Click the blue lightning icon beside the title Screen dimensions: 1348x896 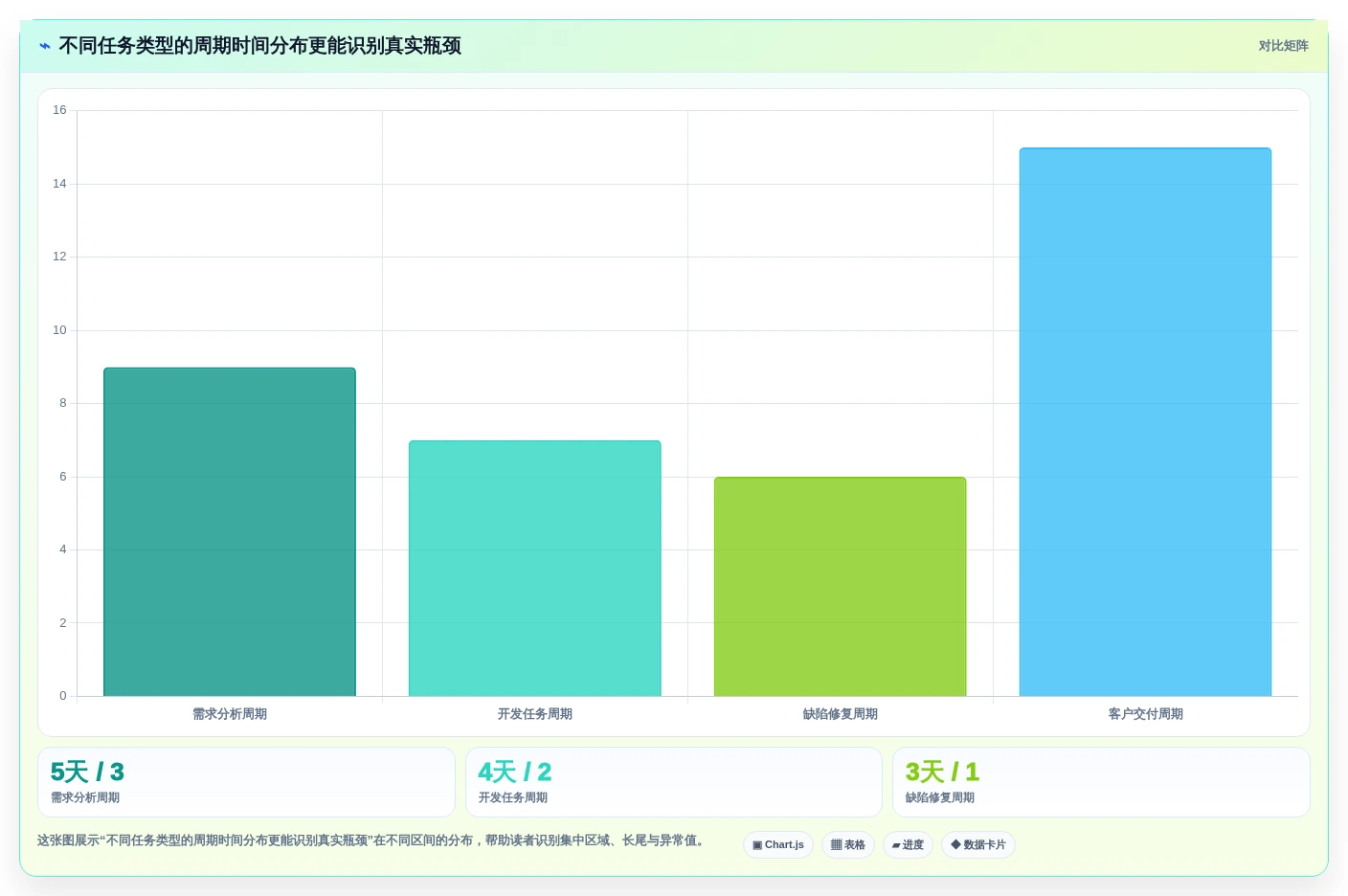(x=44, y=46)
